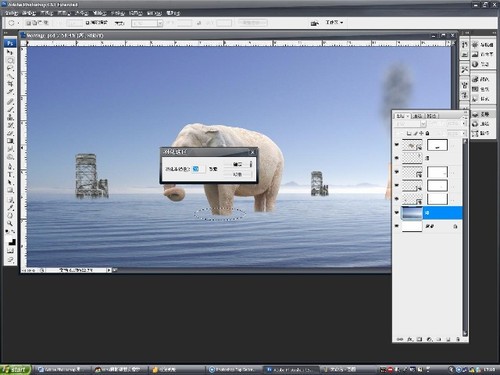Toggle visibility of the bottom background layer
Image resolution: width=500 pixels, height=375 pixels.
click(397, 226)
